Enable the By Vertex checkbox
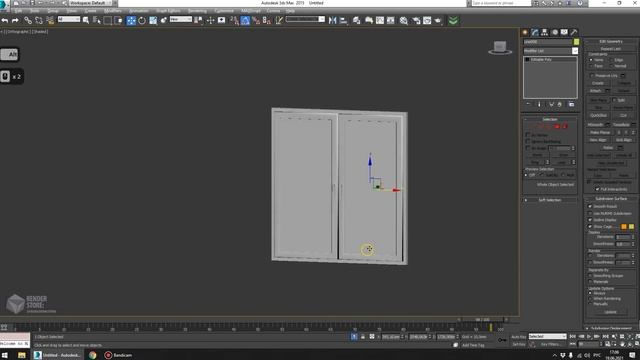Screen dimensions: 640x360 [x=527, y=135]
